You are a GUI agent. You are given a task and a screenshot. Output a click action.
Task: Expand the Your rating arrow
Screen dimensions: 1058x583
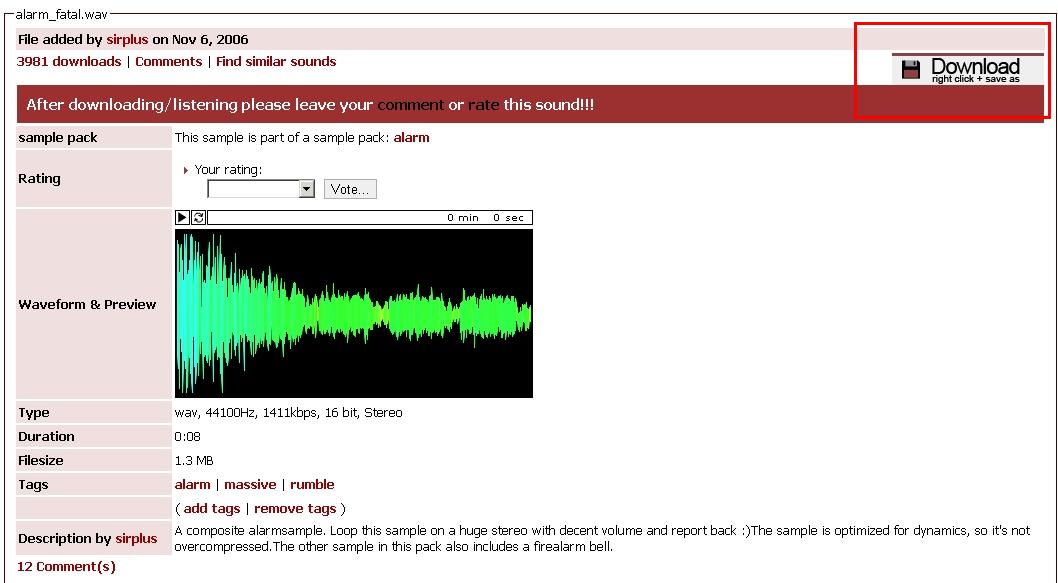coord(186,170)
